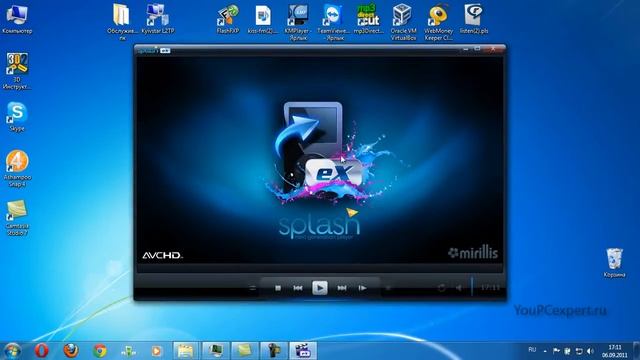Close the Splash player window
The height and width of the screenshot is (360, 640).
(x=493, y=49)
